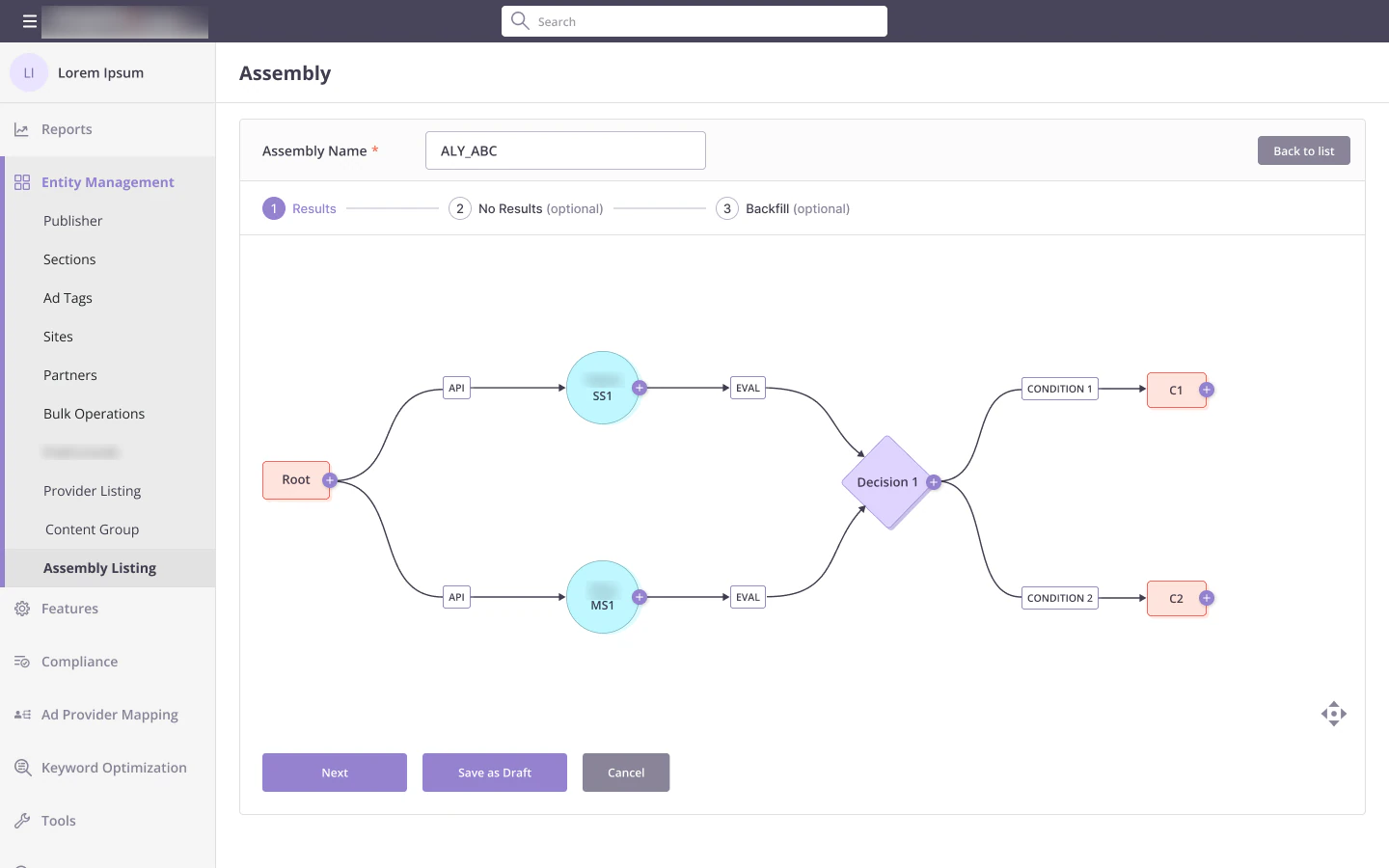1389x868 pixels.
Task: Click plus icon beside C2 node
Action: [1206, 598]
